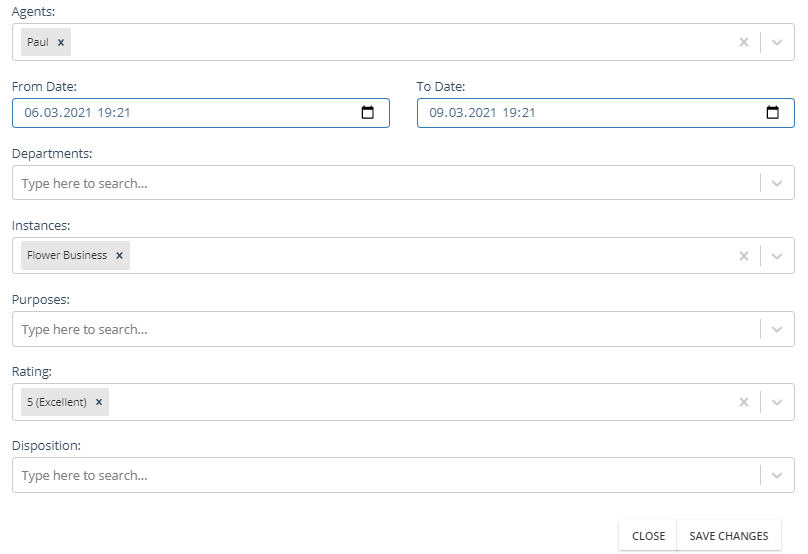
Task: Remove the Paul agent tag
Action: 61,42
